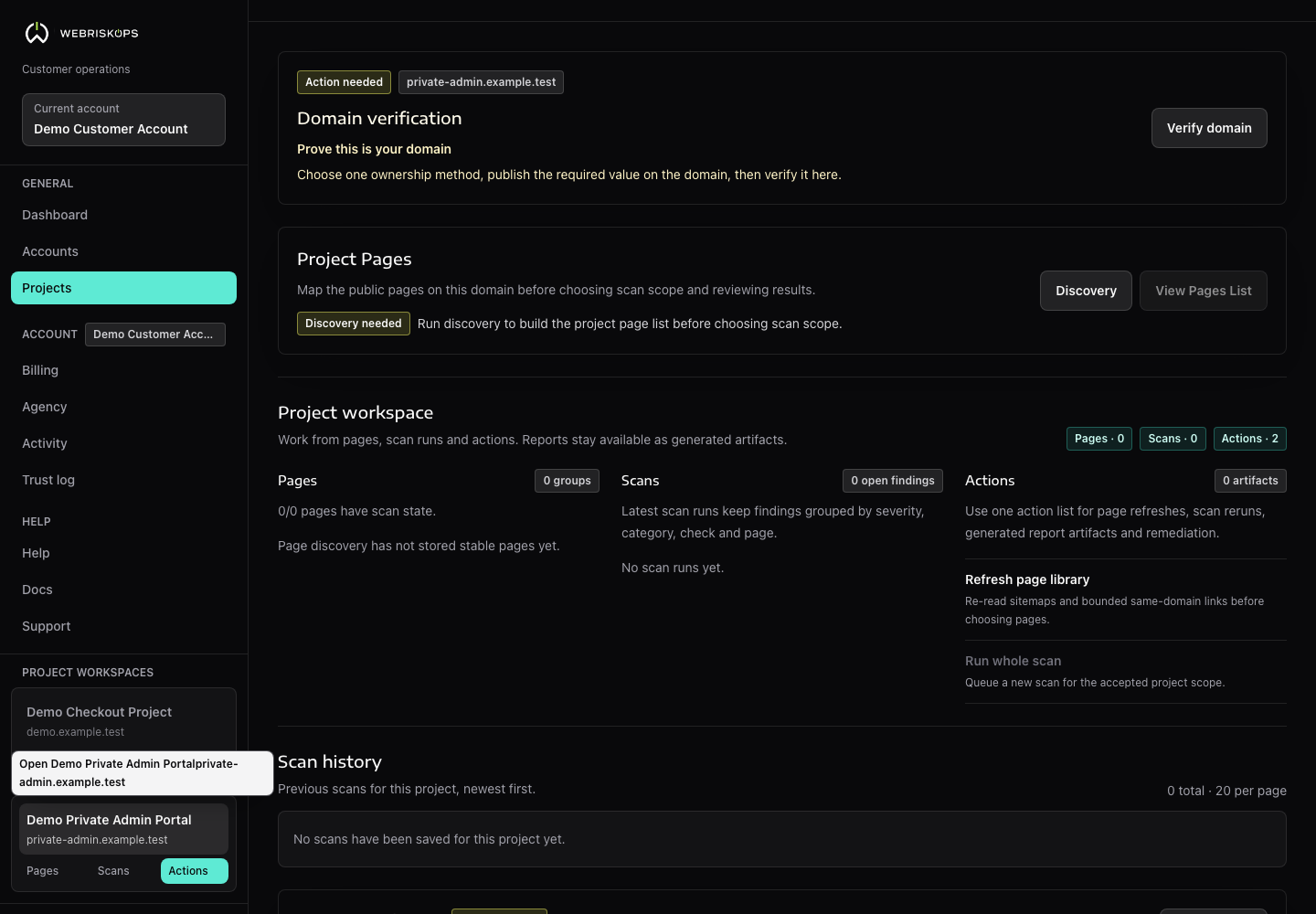
Task: Click 'Prove this is your domain' text
Action: (374, 149)
